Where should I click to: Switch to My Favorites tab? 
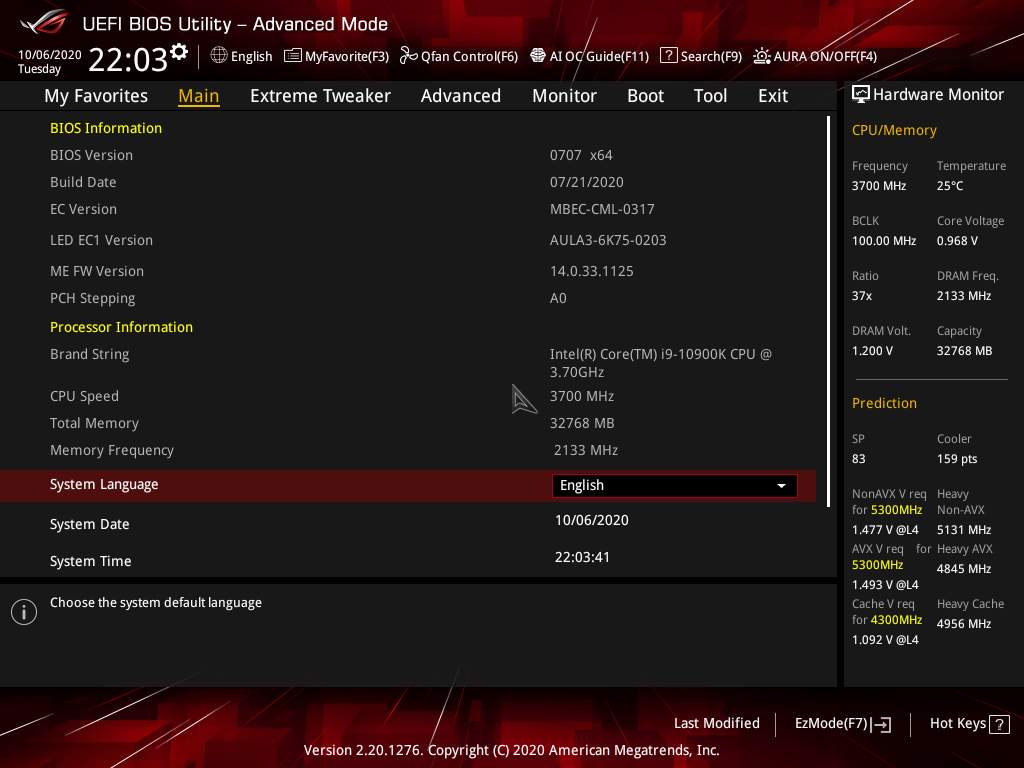click(96, 96)
